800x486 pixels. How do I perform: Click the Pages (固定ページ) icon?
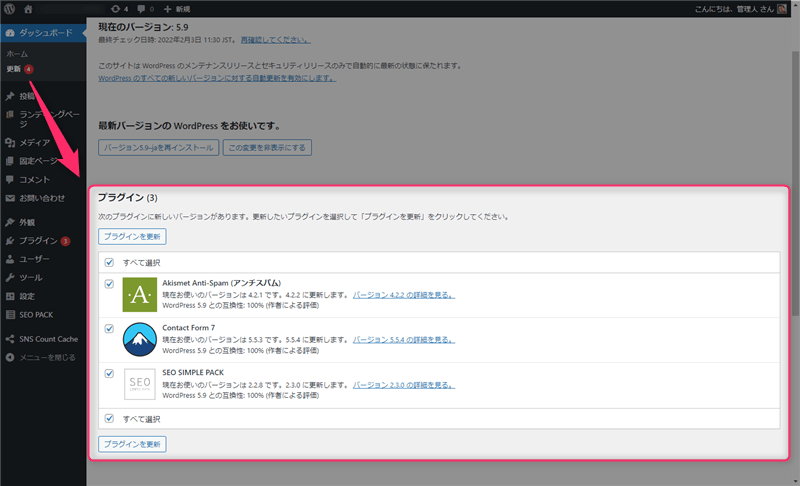10,161
